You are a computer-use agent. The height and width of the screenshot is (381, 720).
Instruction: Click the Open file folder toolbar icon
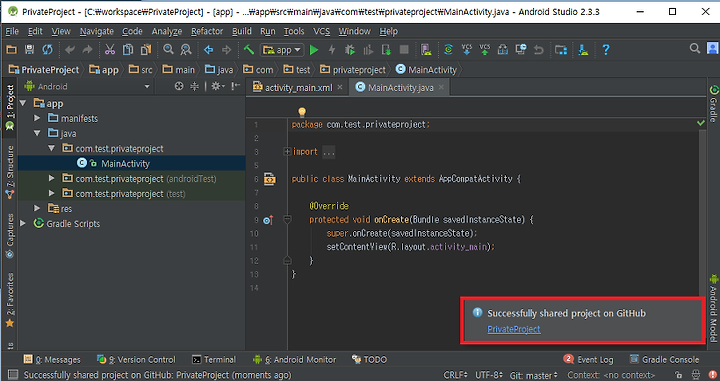point(11,50)
